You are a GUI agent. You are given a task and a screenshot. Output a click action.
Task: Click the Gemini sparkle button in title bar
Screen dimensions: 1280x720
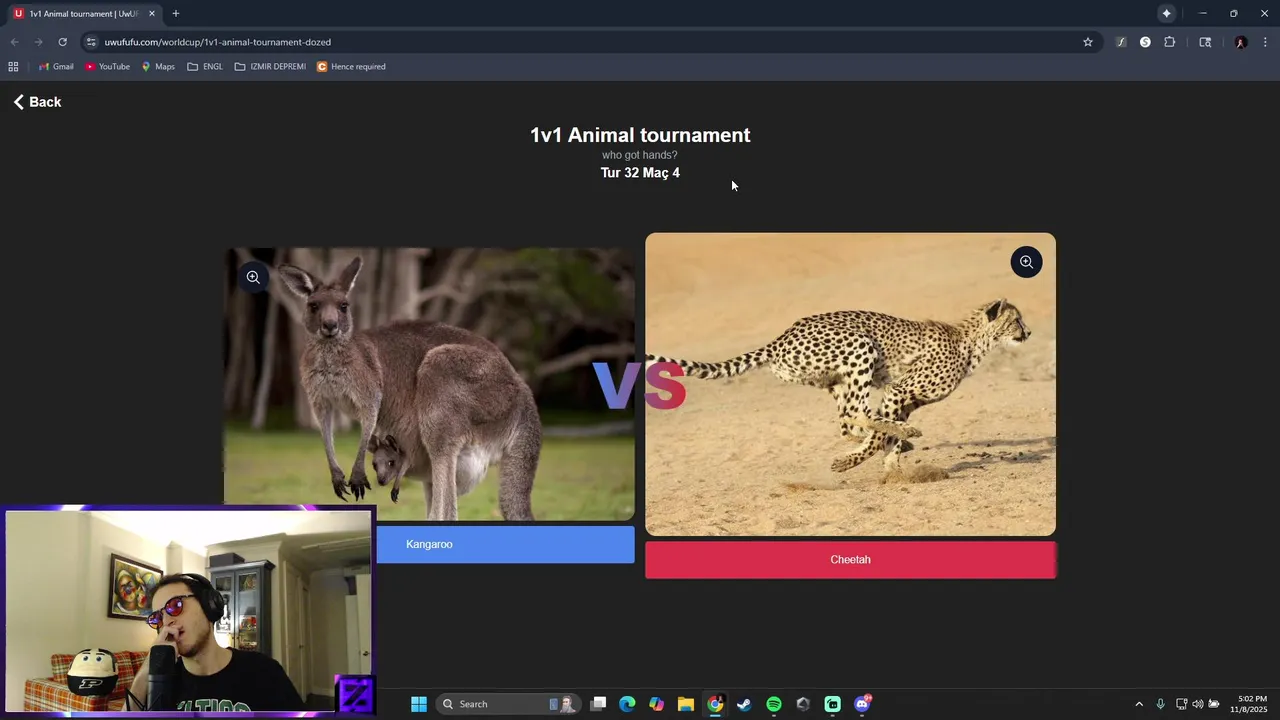pos(1166,13)
